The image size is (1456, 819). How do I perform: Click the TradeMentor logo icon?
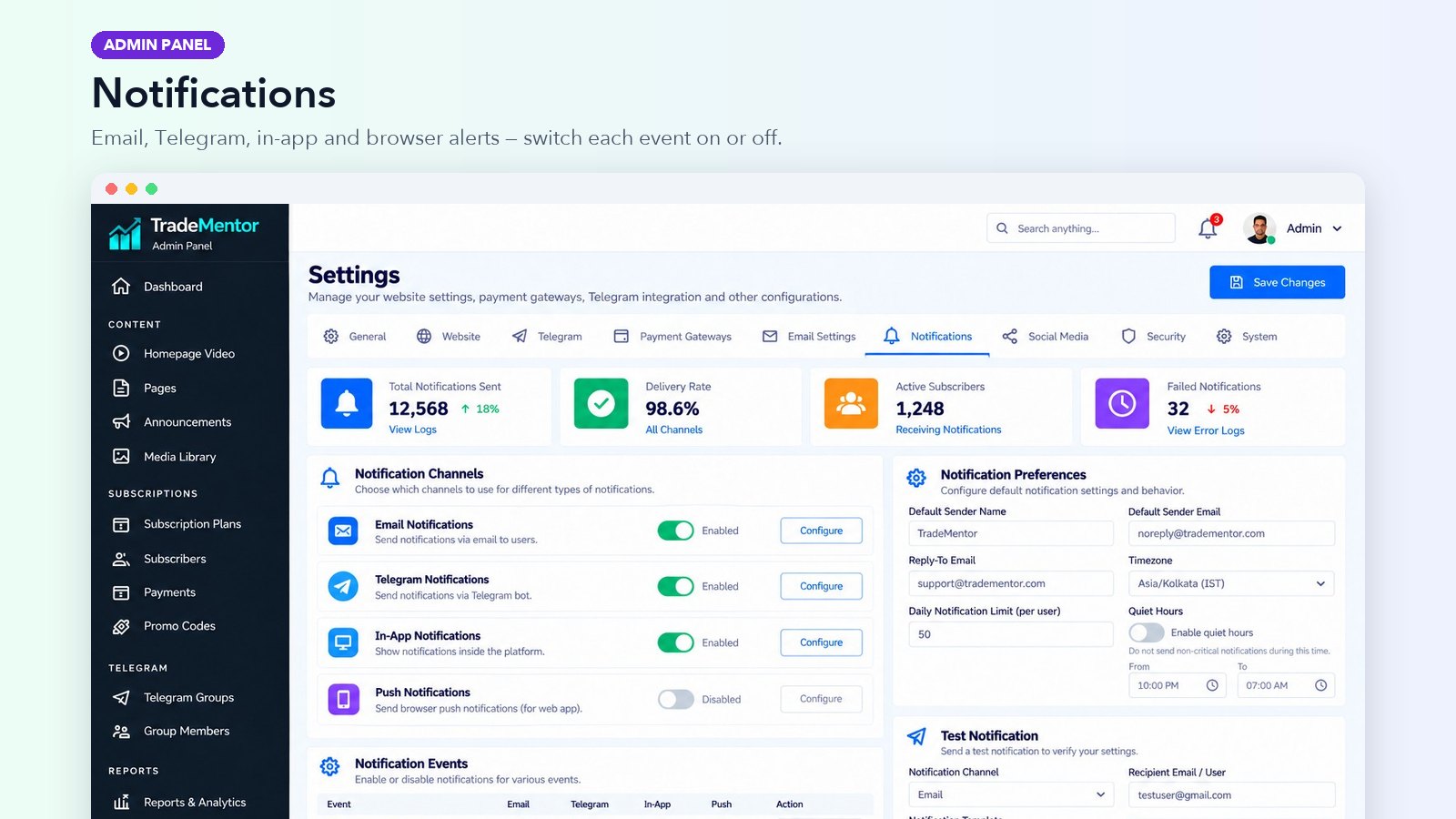[125, 233]
